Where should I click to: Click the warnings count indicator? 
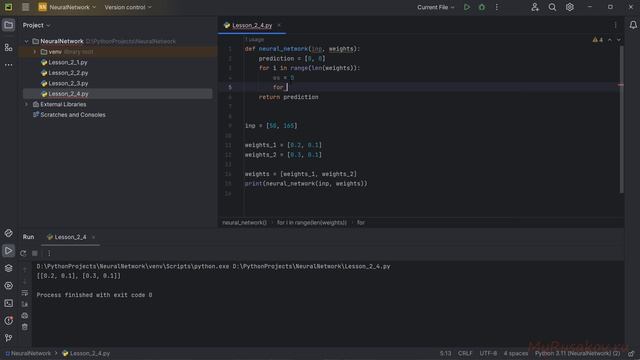point(598,40)
